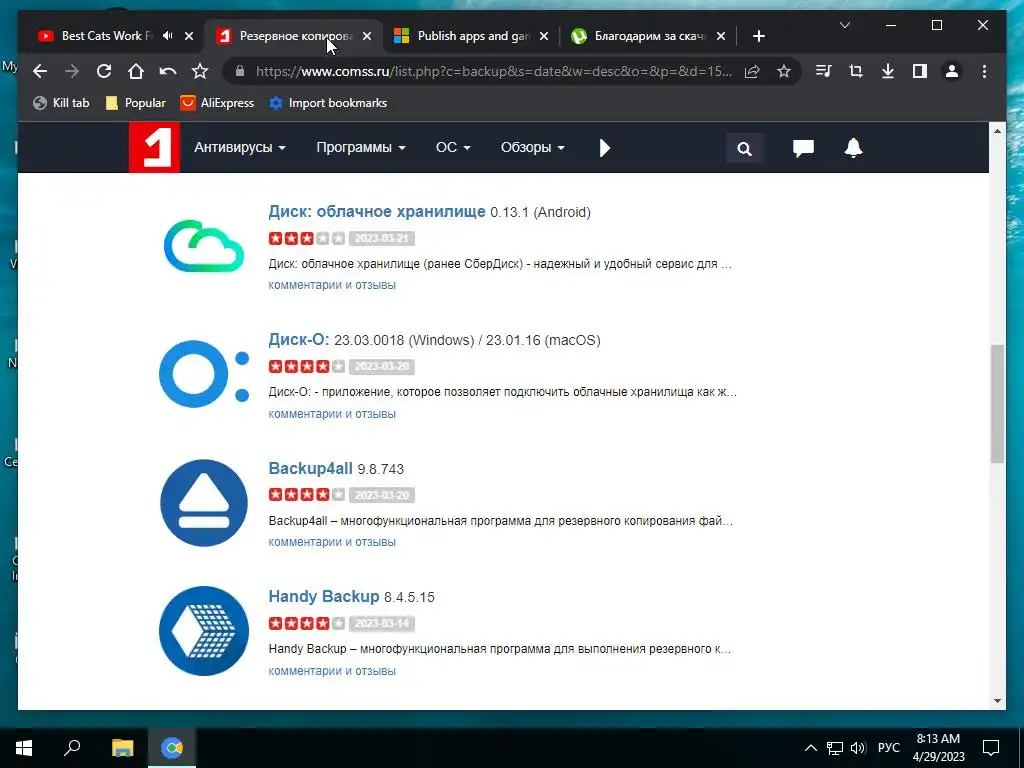Screen dimensions: 1024x768
Task: Open the AliExpress bookmark
Action: [x=217, y=103]
